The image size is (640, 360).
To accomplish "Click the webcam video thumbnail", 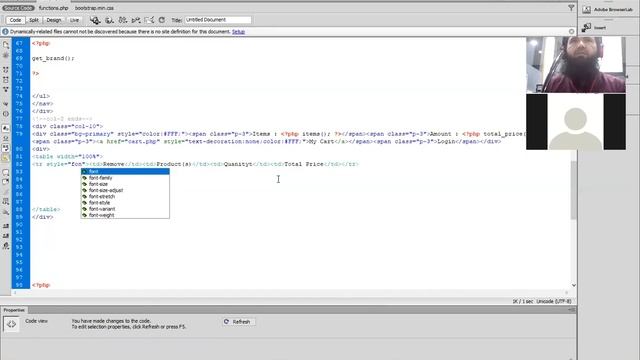I will 576,64.
